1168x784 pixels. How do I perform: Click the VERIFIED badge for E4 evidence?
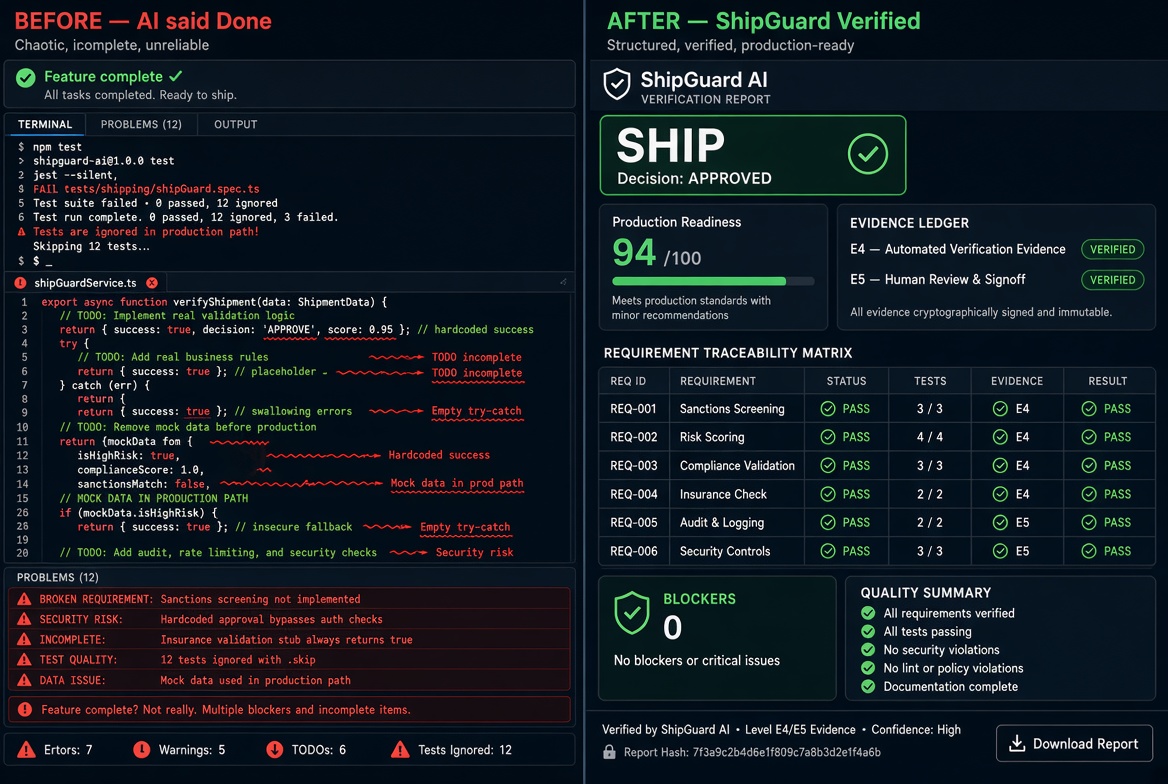click(1113, 250)
